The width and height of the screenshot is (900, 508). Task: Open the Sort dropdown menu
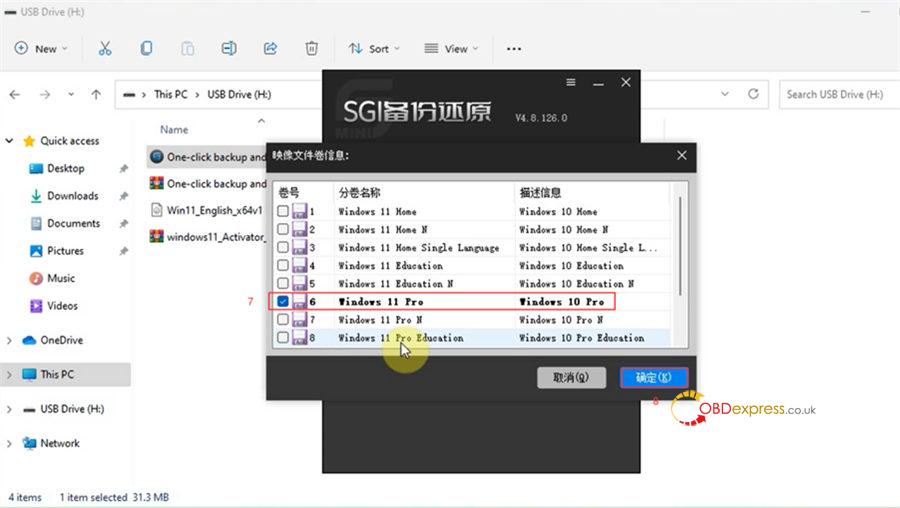[x=374, y=49]
